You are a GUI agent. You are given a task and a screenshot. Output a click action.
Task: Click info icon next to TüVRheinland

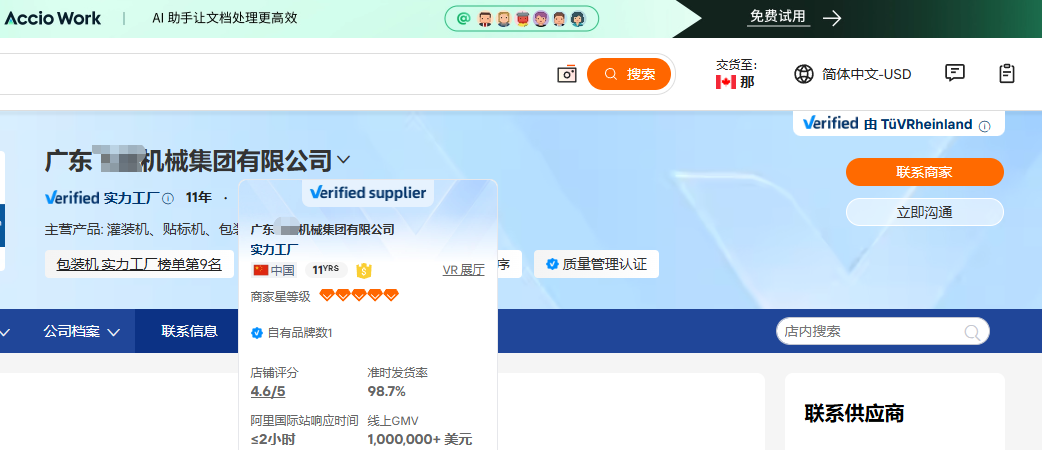(x=984, y=126)
